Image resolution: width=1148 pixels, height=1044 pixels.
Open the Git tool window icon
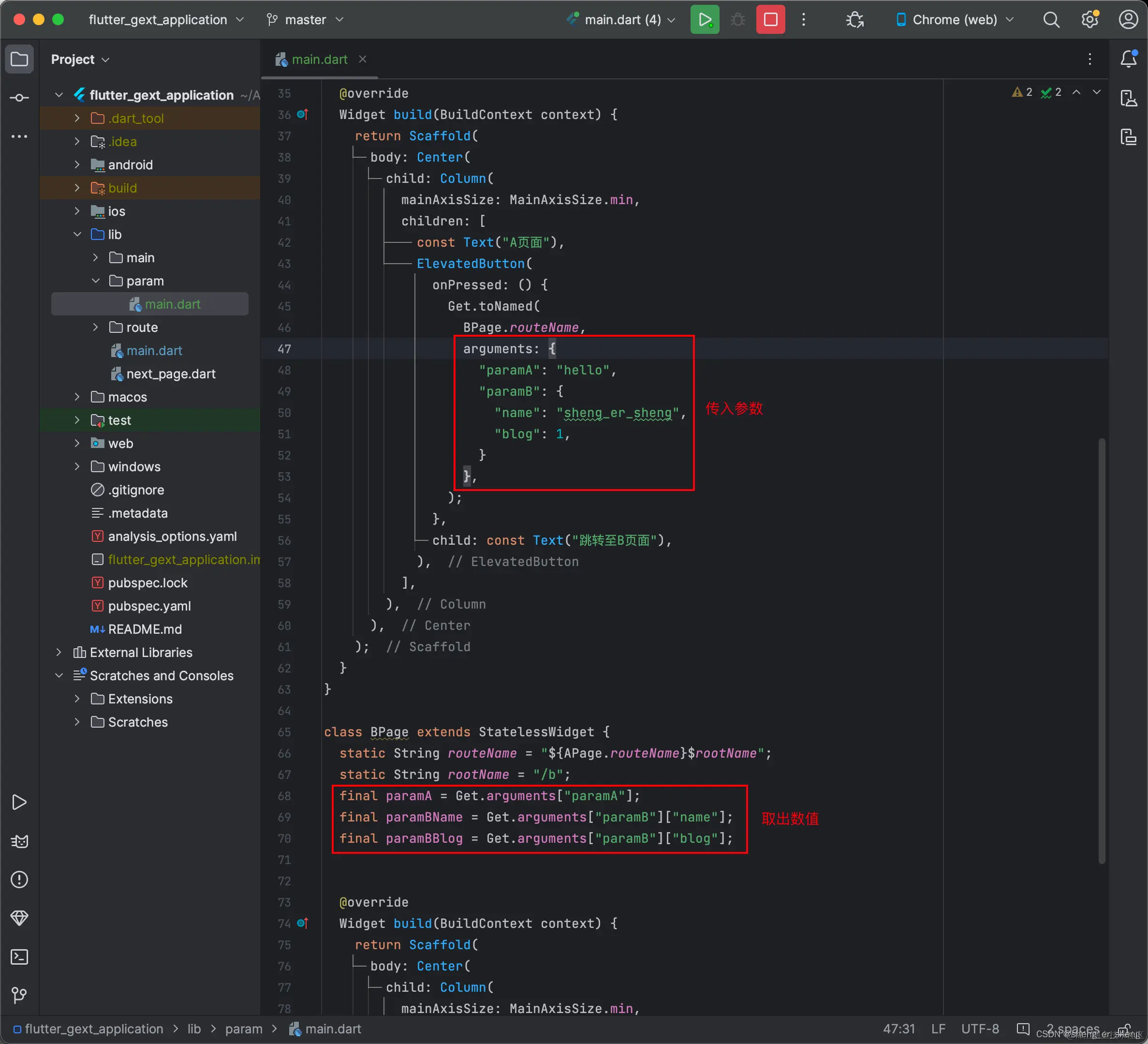pos(19,995)
